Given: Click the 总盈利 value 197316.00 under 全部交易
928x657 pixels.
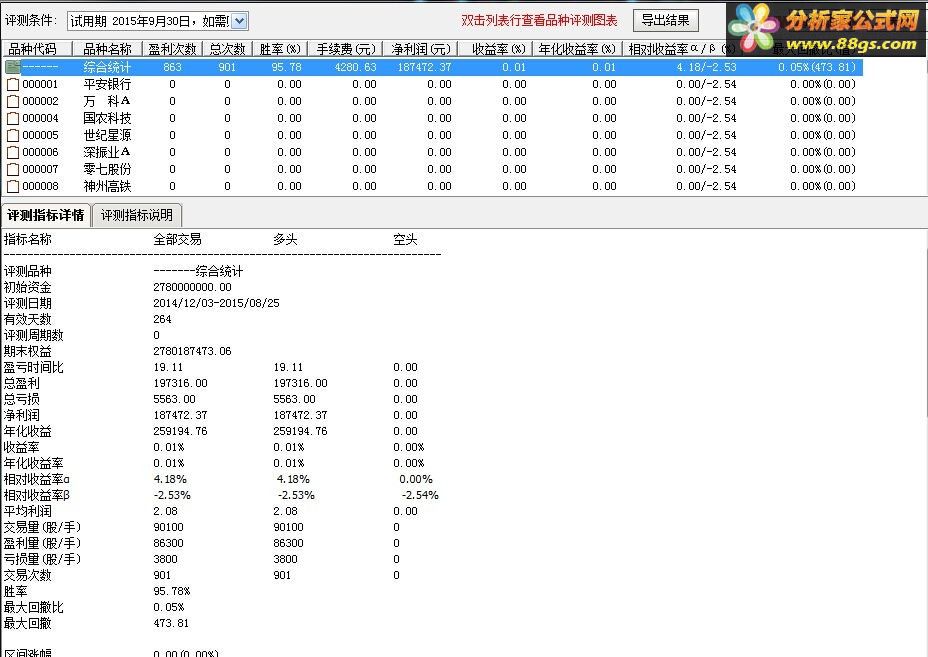Looking at the screenshot, I should tap(181, 383).
